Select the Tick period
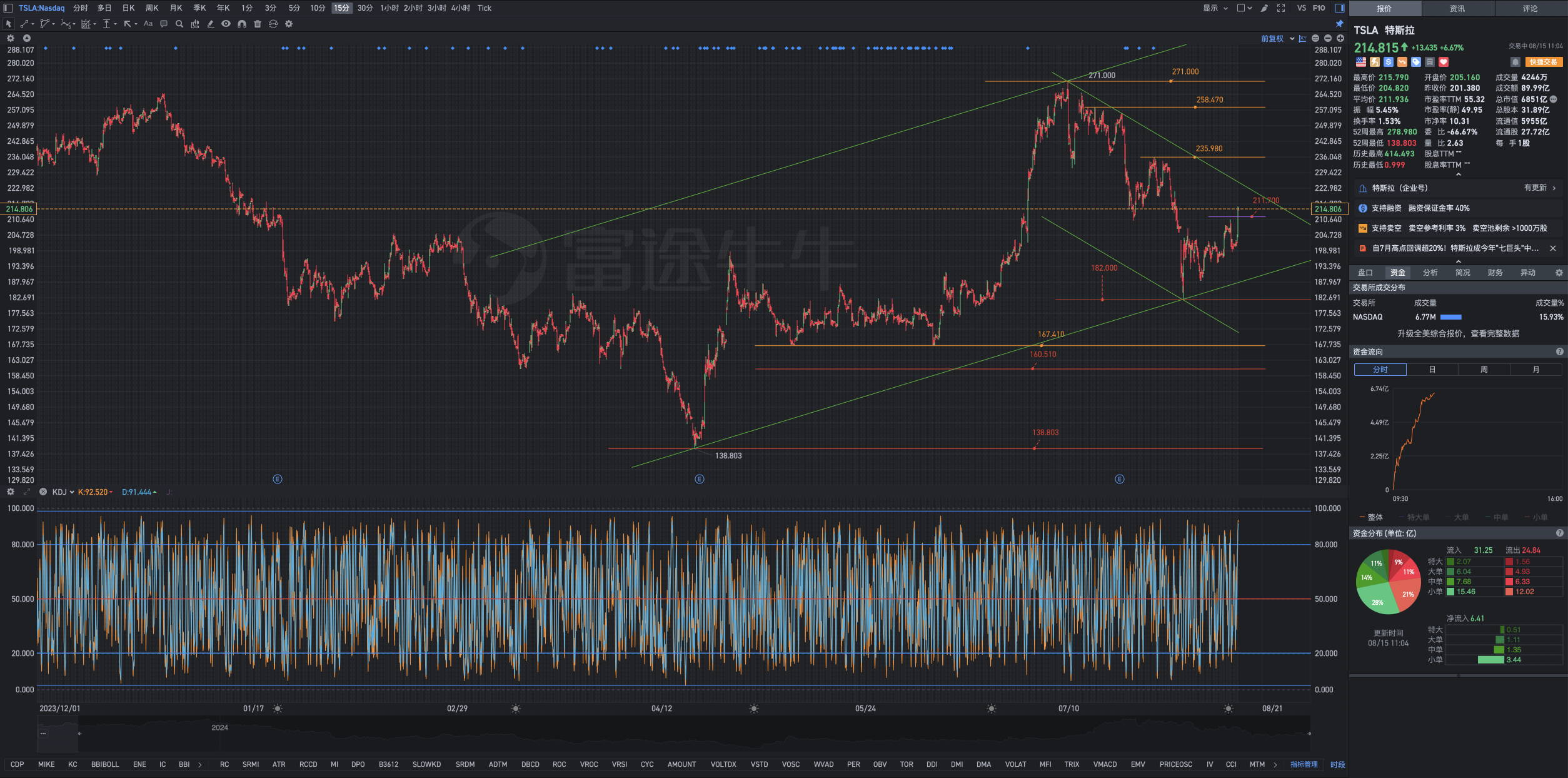 [485, 8]
